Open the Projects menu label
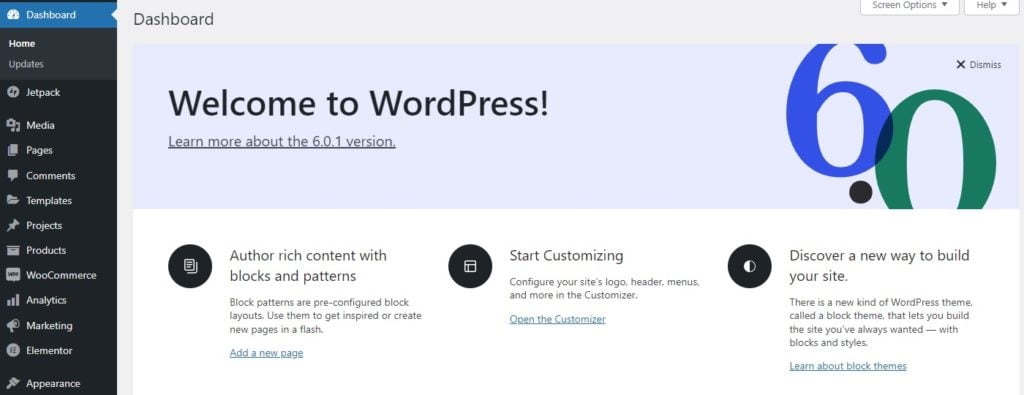Image resolution: width=1024 pixels, height=395 pixels. tap(44, 225)
